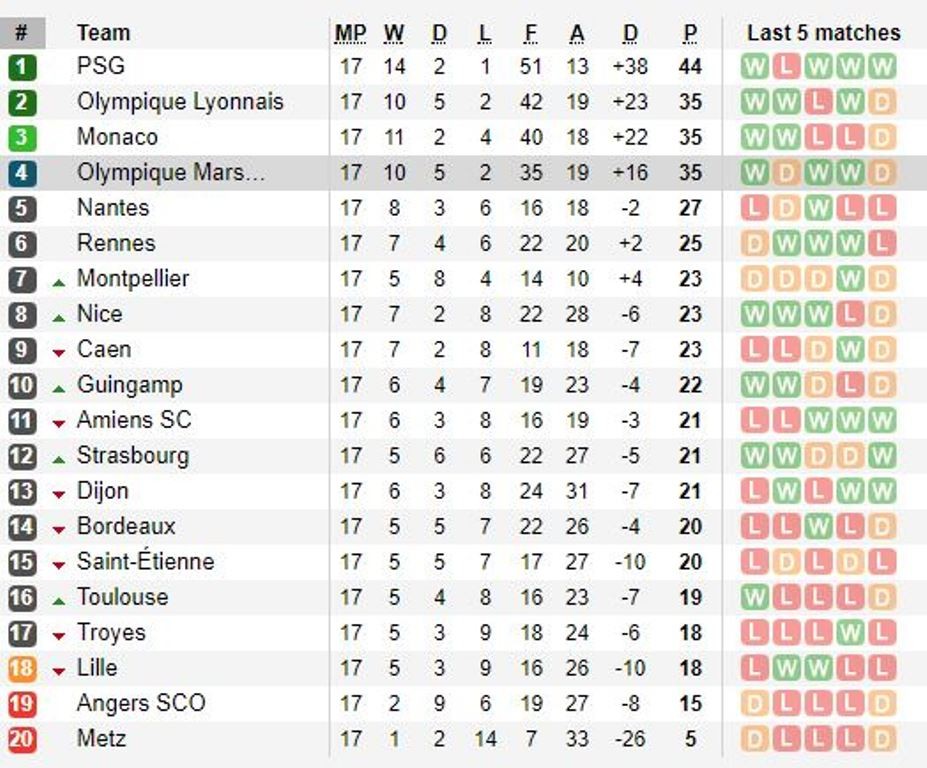This screenshot has height=768, width=927.
Task: Click the orange rank 18 badge beside Lille
Action: [x=22, y=668]
